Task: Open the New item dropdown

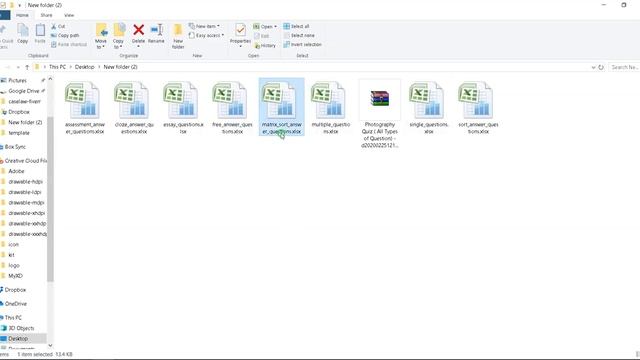Action: pos(204,26)
